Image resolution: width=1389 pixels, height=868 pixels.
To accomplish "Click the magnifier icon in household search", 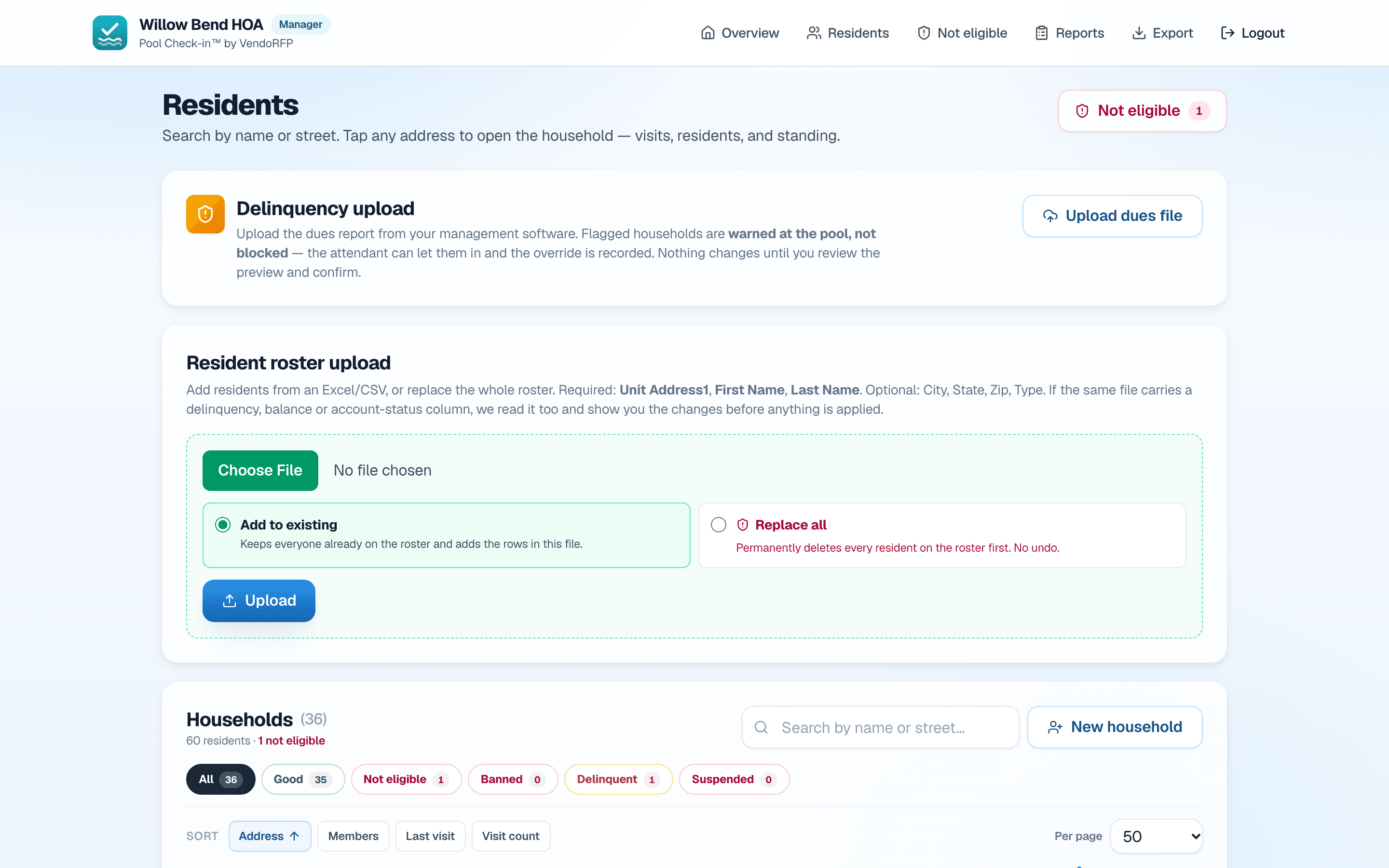I will (761, 727).
